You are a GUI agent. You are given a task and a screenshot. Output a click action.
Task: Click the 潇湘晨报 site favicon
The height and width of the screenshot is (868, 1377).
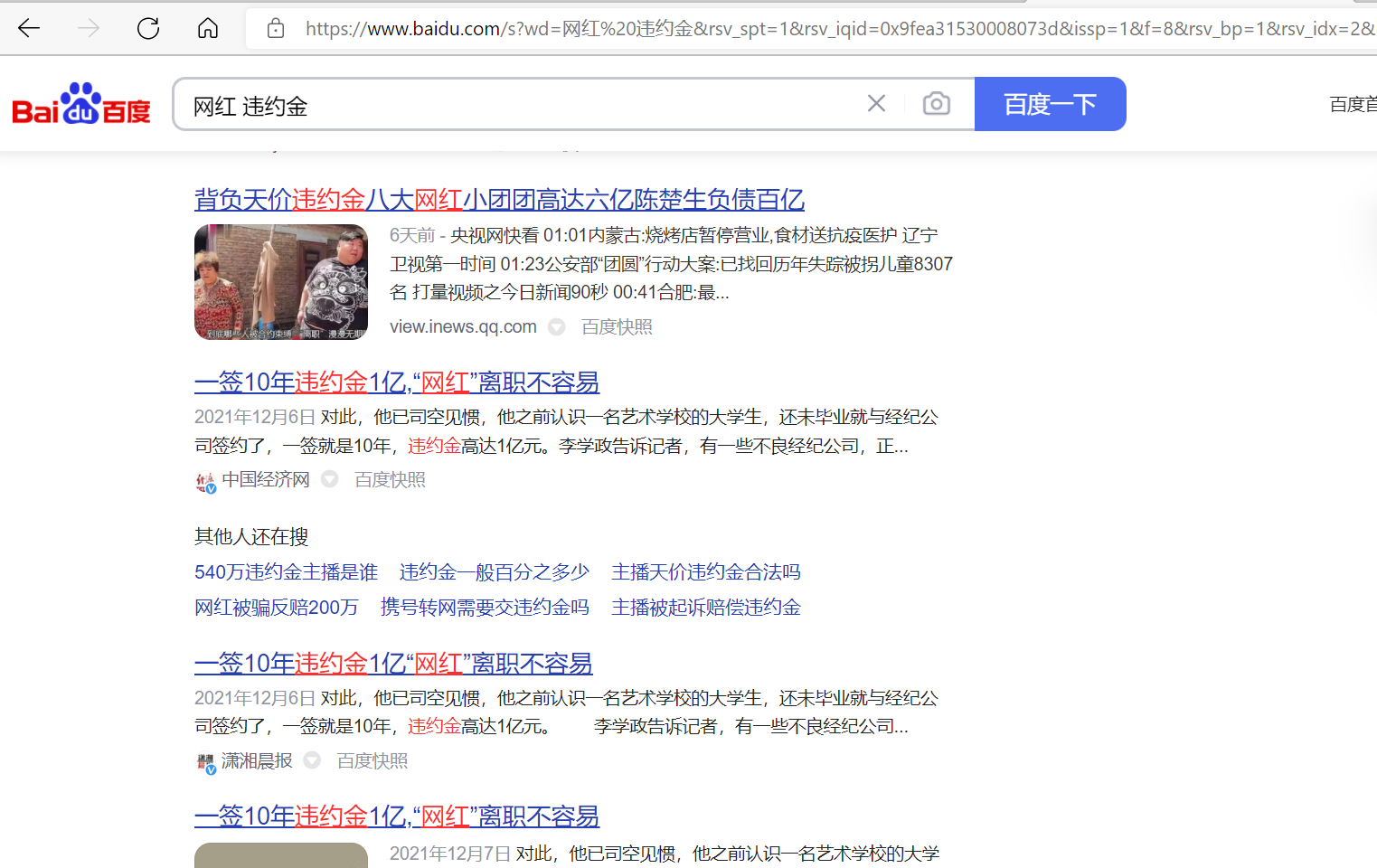203,761
